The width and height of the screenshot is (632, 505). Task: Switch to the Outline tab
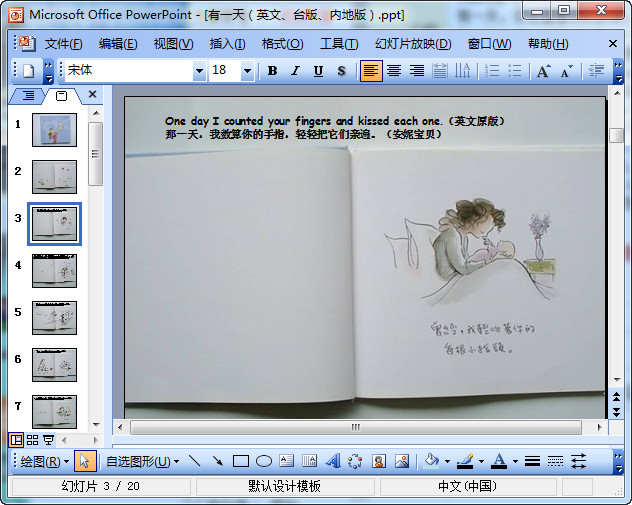[x=28, y=96]
